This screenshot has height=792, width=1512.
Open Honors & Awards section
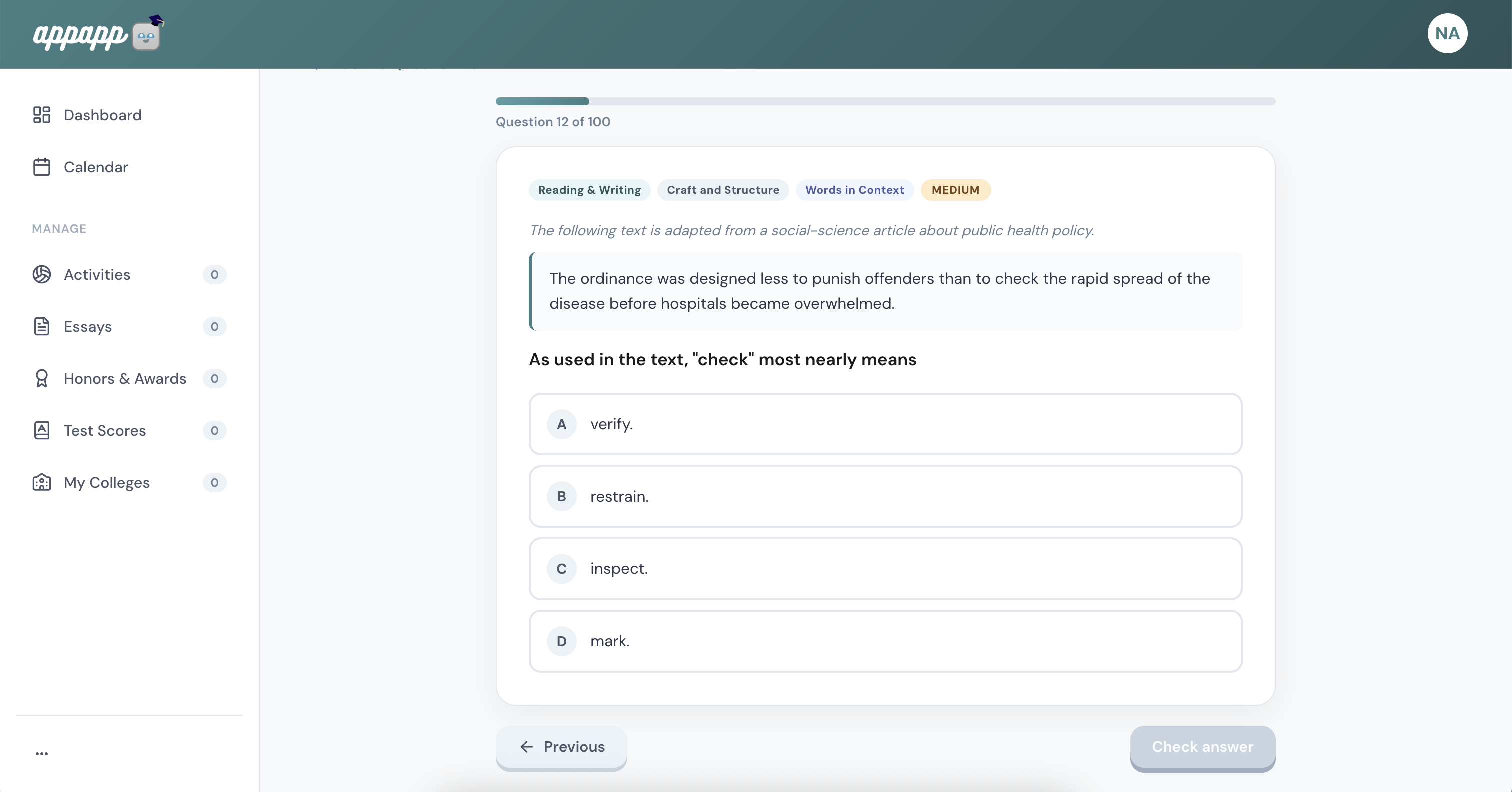click(x=129, y=378)
